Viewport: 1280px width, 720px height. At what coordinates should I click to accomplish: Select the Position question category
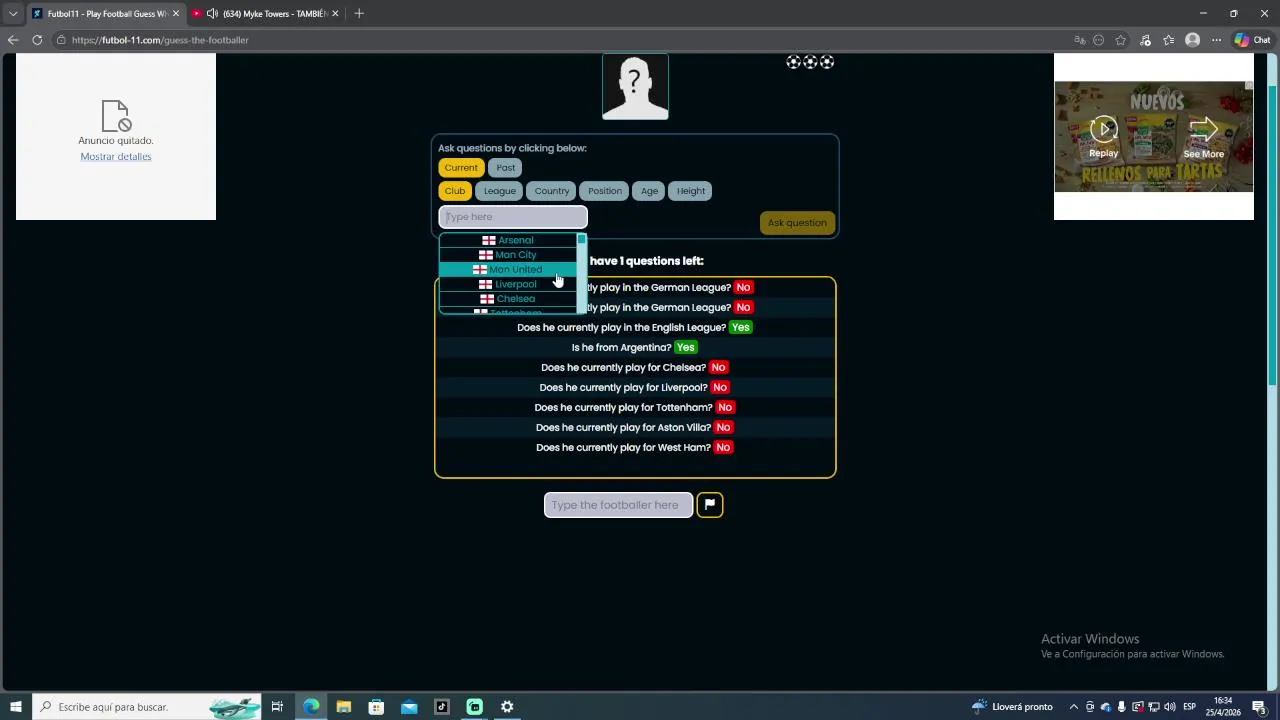click(x=605, y=191)
